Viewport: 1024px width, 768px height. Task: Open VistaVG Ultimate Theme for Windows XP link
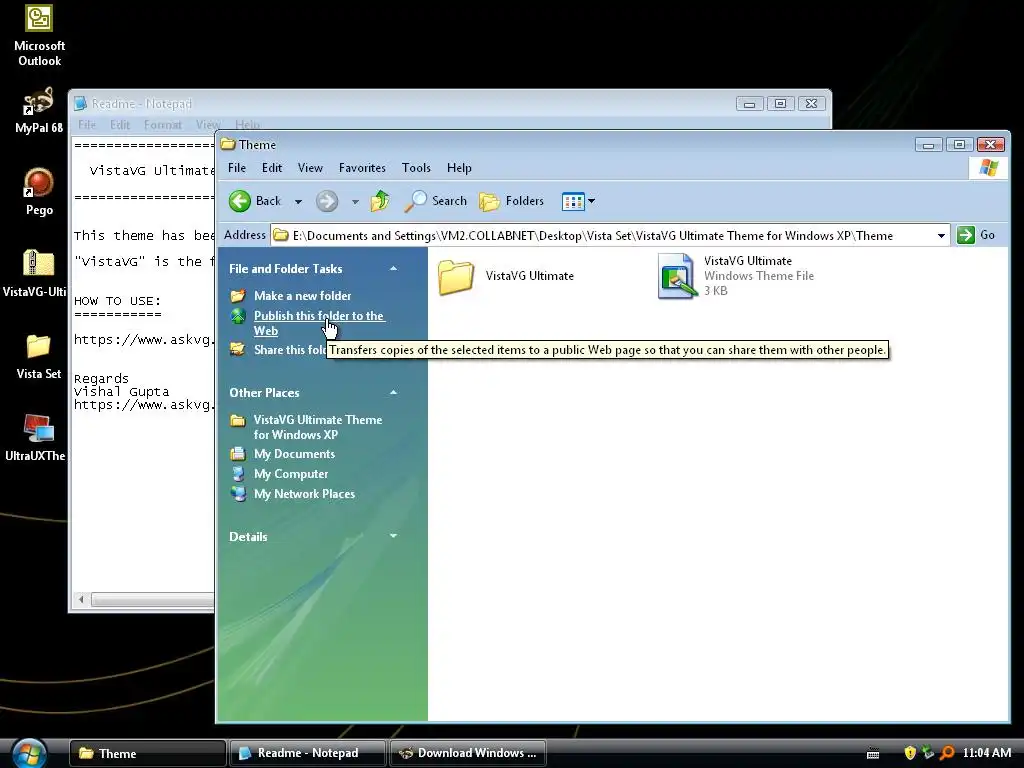318,427
